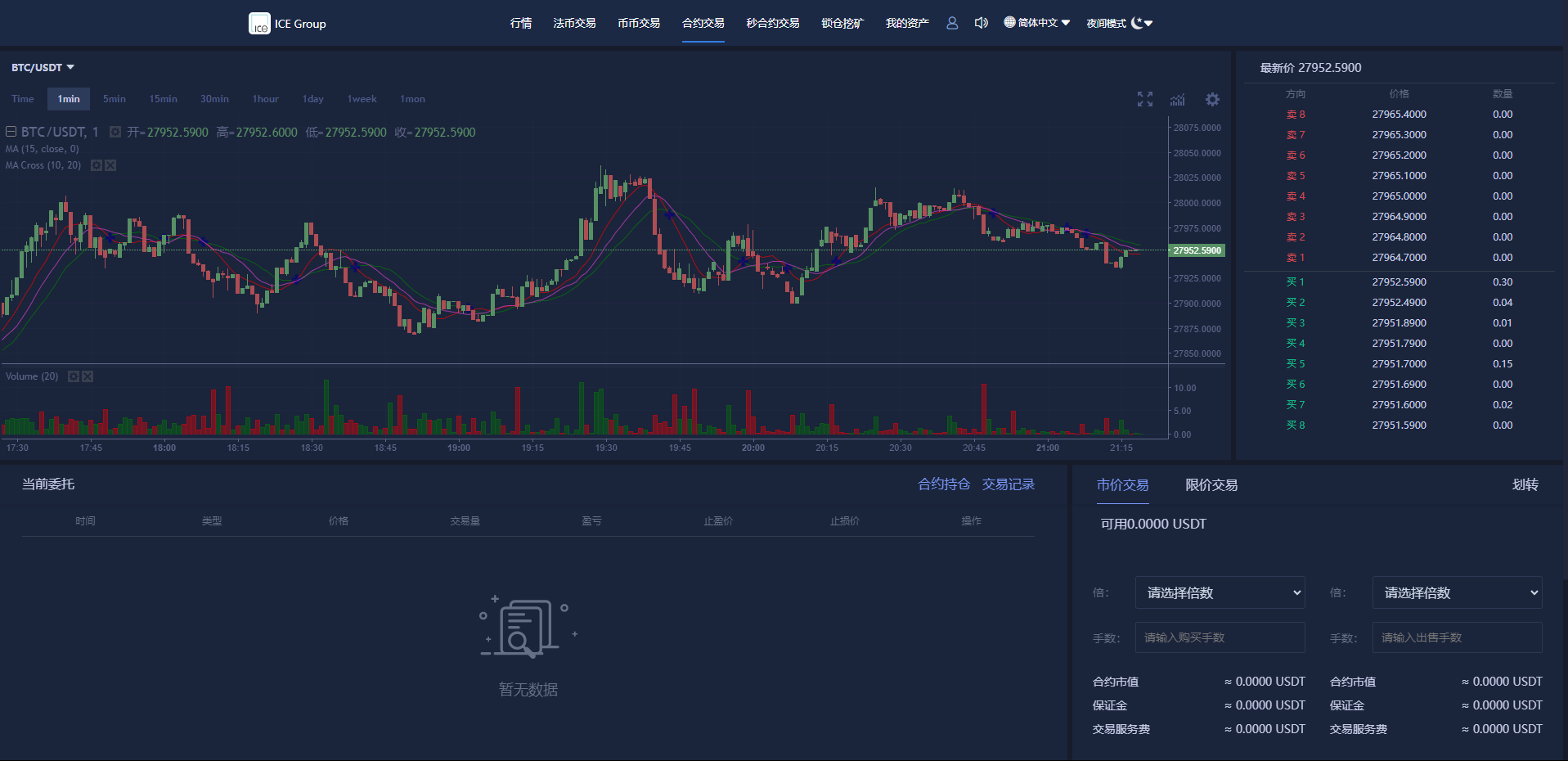This screenshot has width=1568, height=761.
Task: Open the 简体中文 language dropdown
Action: pos(1036,23)
